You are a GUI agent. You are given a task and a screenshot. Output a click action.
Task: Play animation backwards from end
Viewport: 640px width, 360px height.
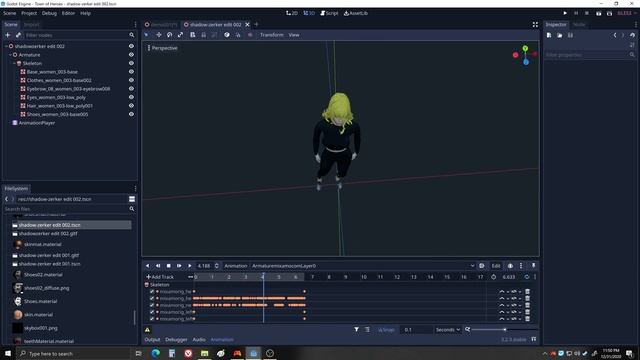158,266
